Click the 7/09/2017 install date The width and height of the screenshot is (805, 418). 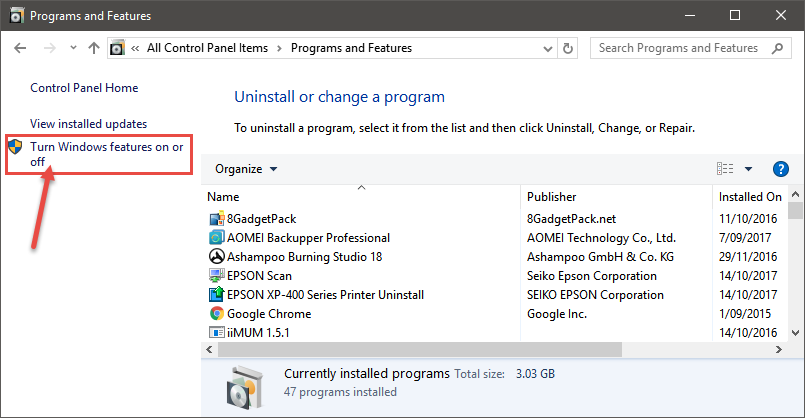pos(745,238)
